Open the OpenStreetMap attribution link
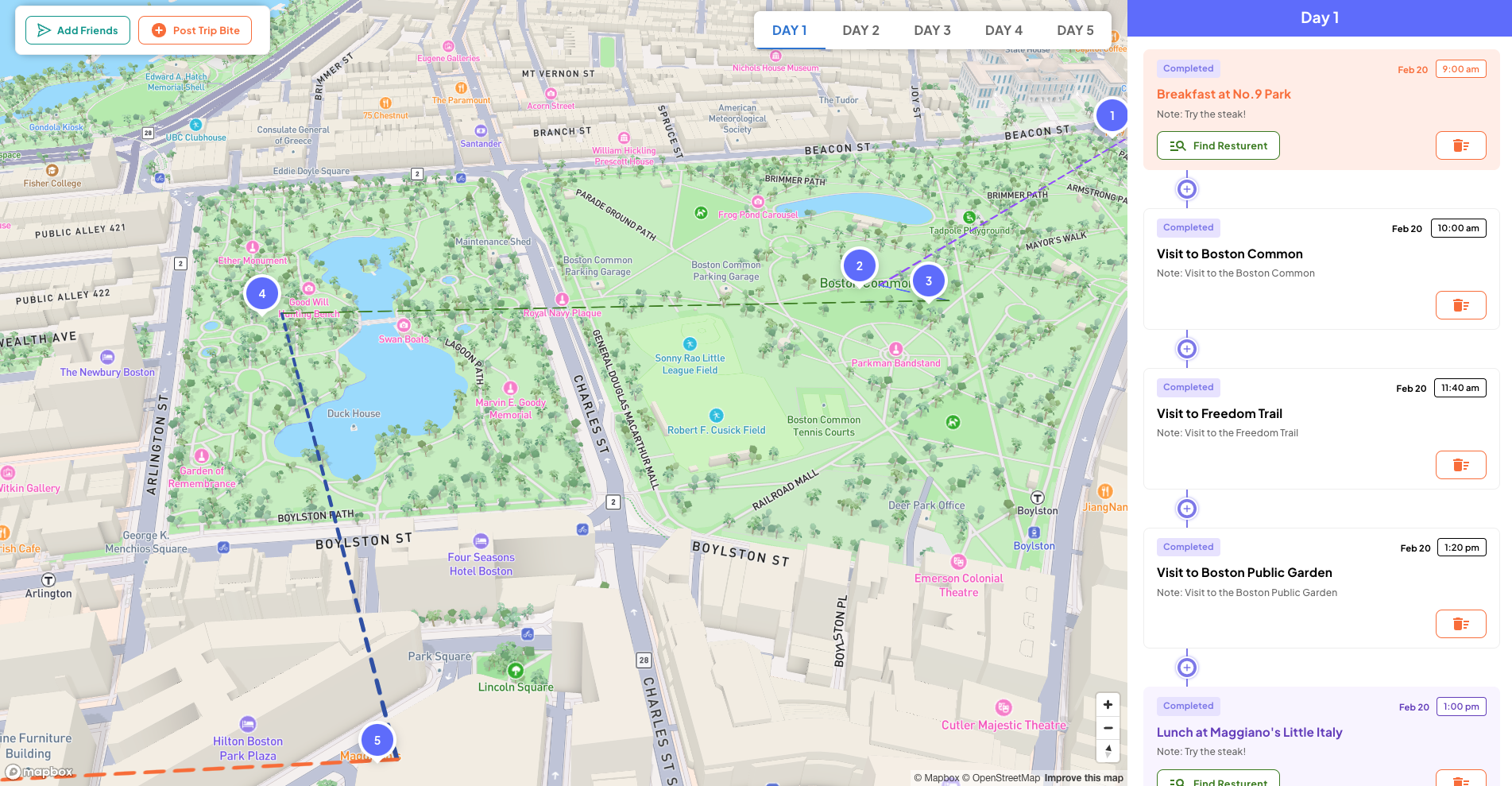Screen dimensions: 1512x786 point(1001,778)
